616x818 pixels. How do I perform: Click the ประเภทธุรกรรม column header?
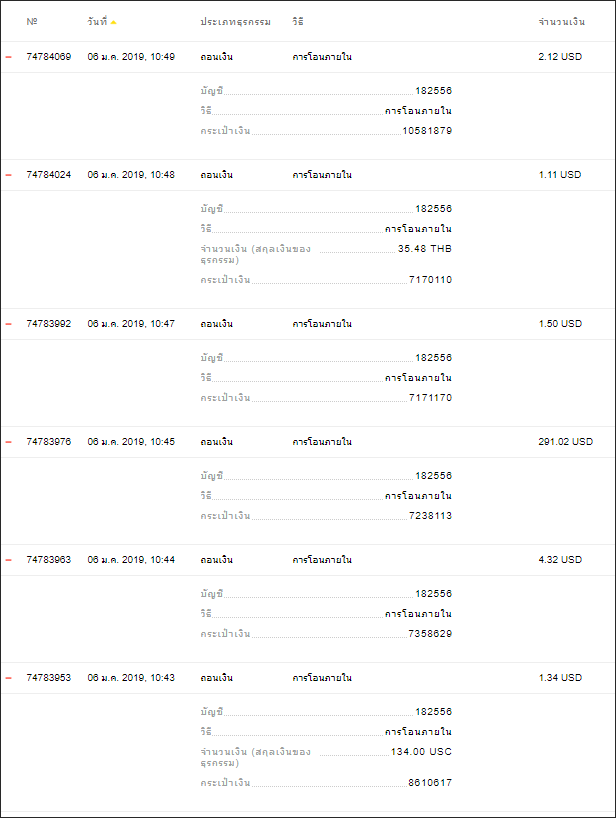(235, 22)
